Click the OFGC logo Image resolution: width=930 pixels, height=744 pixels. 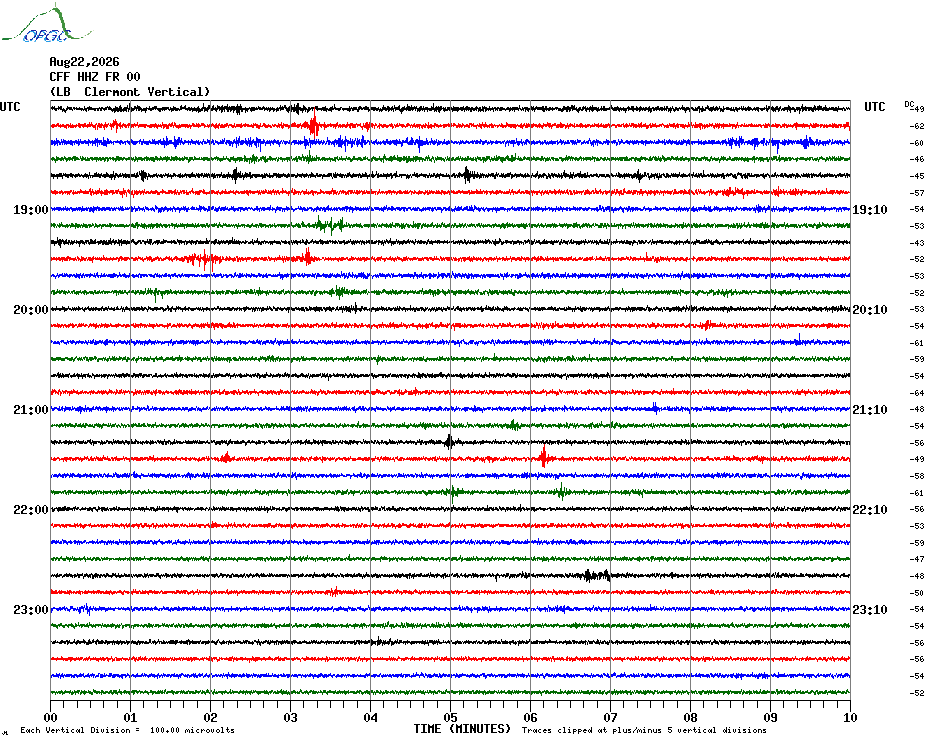coord(47,24)
